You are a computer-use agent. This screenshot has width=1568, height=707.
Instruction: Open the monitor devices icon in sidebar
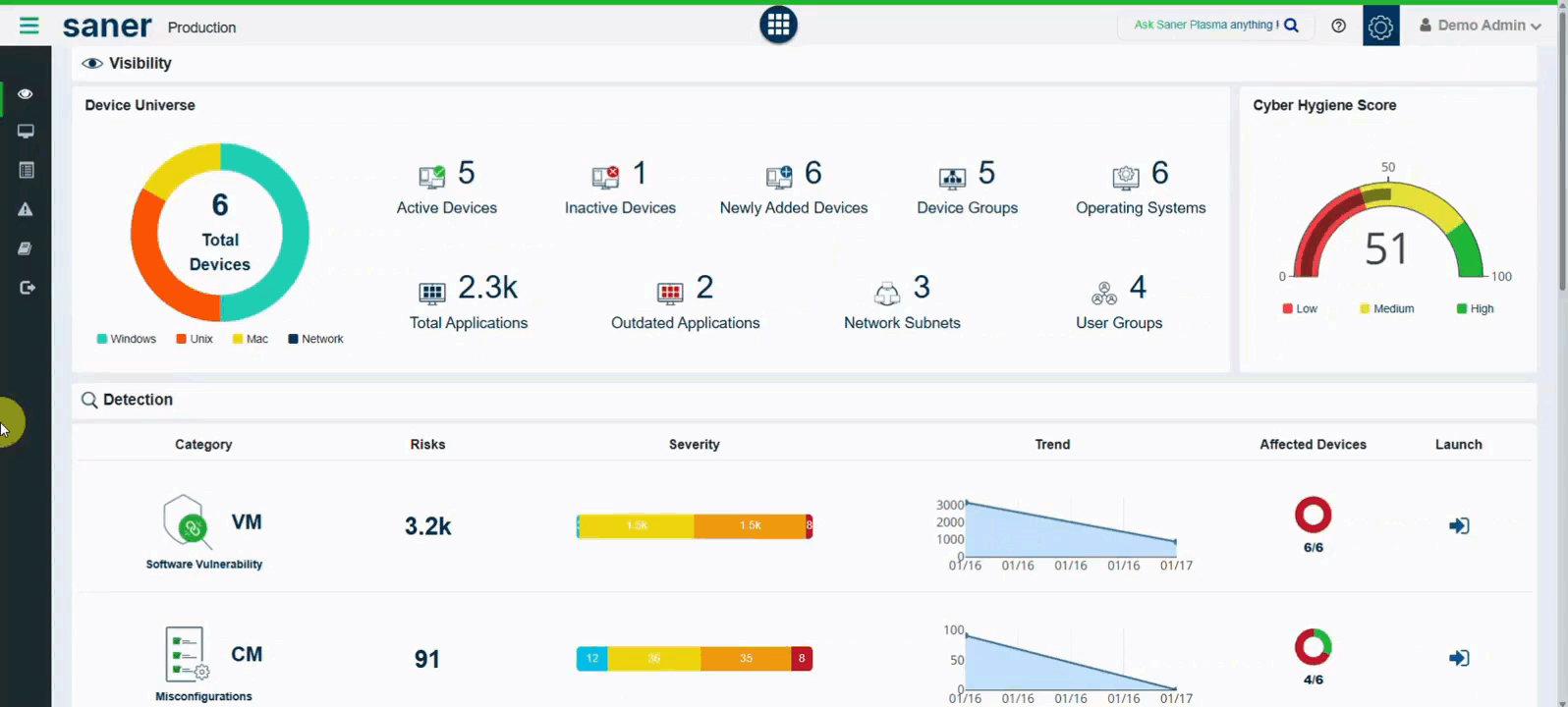point(26,132)
